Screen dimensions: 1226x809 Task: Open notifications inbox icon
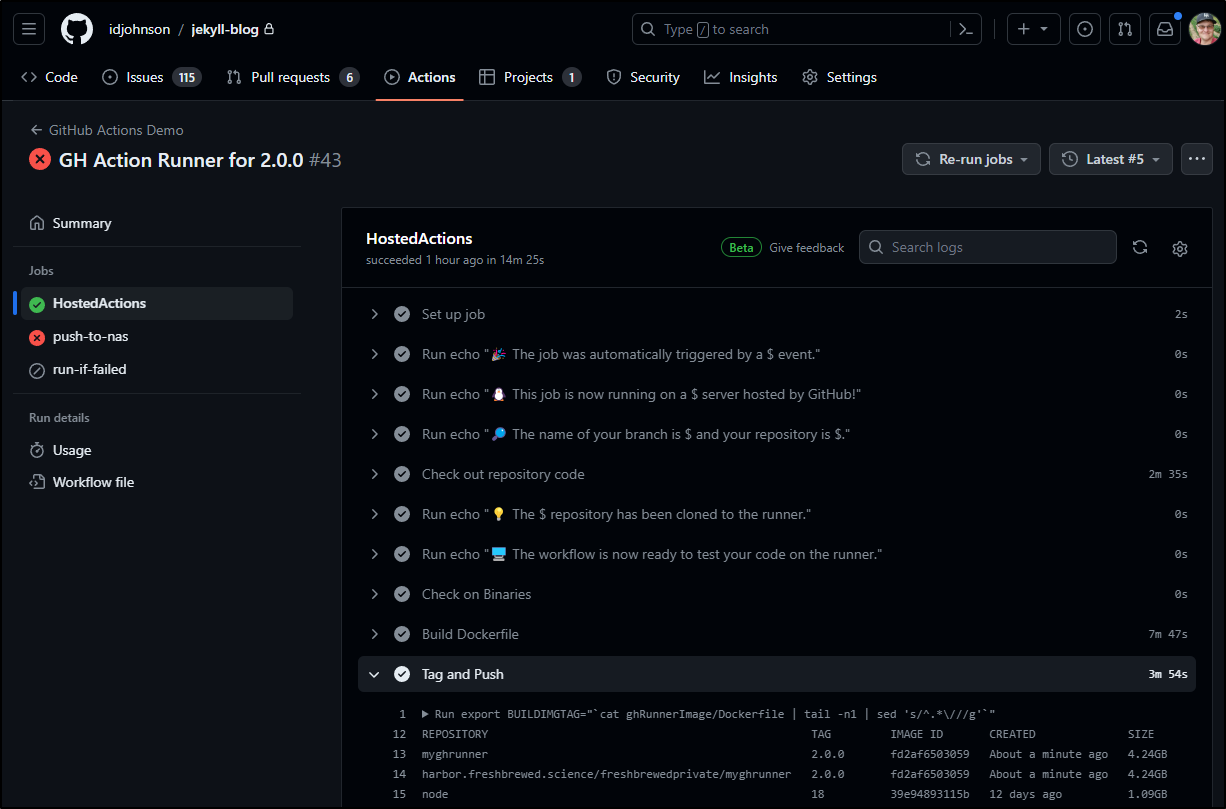tap(1165, 29)
